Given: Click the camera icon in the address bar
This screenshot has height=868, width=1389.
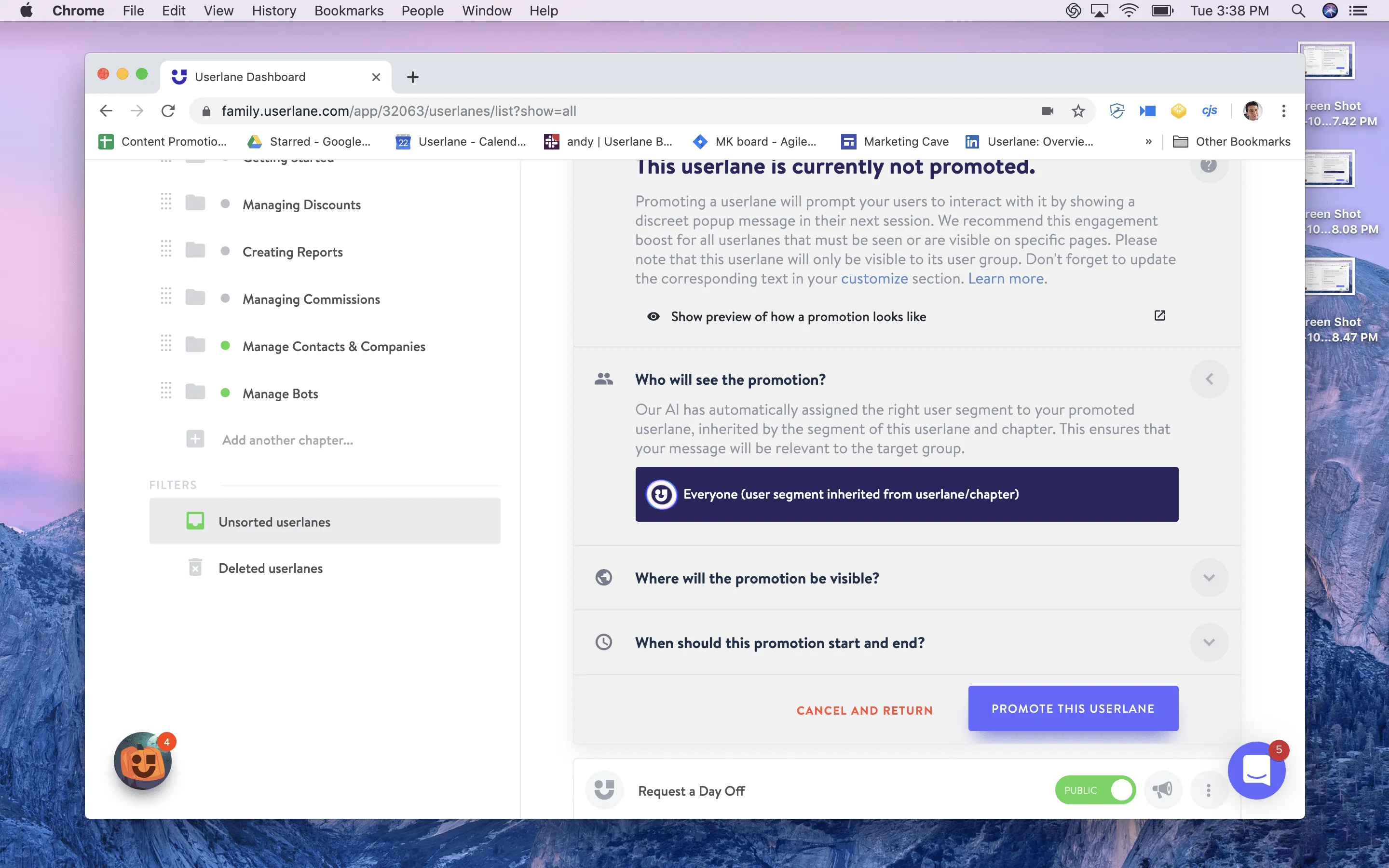Looking at the screenshot, I should [x=1048, y=111].
